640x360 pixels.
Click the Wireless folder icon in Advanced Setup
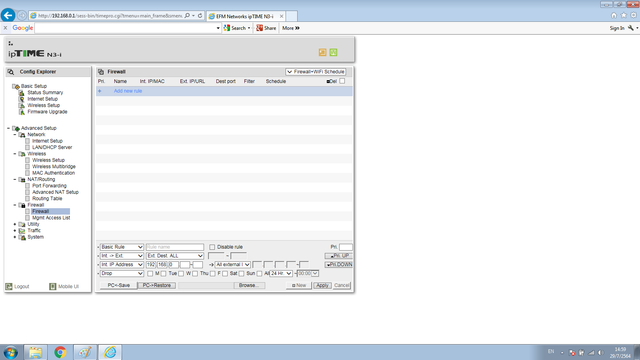22,154
